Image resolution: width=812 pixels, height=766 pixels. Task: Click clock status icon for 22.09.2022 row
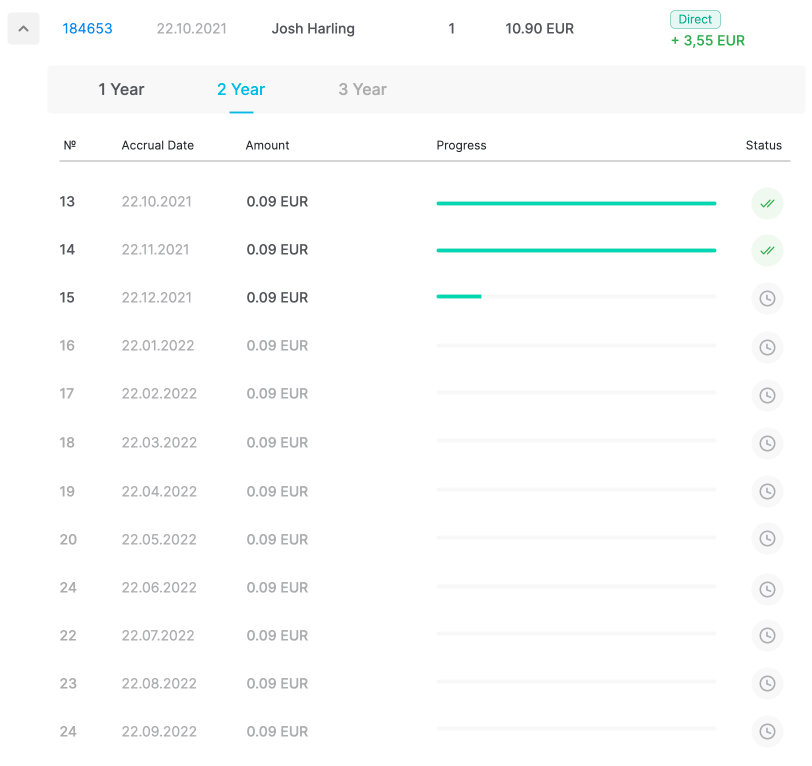(x=767, y=731)
